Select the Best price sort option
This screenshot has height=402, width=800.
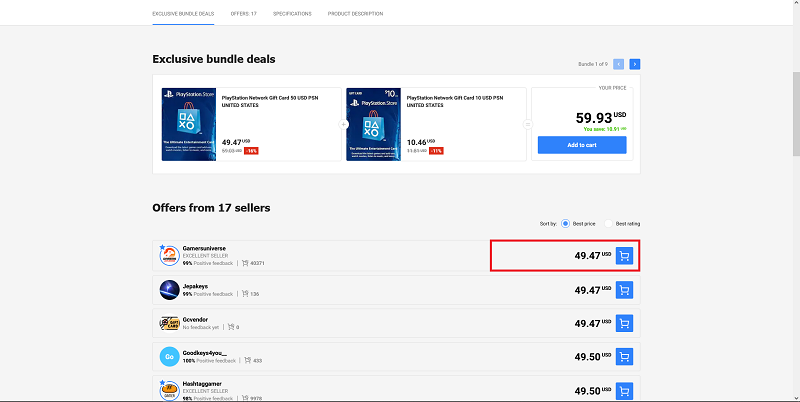(x=566, y=223)
